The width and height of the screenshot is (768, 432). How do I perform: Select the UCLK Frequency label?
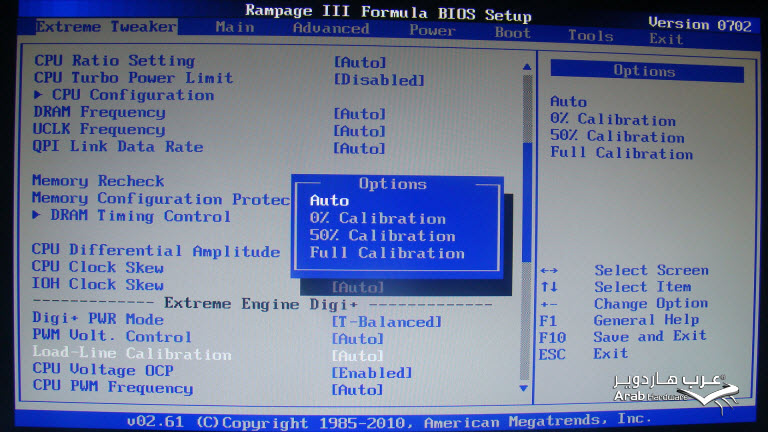pyautogui.click(x=99, y=129)
